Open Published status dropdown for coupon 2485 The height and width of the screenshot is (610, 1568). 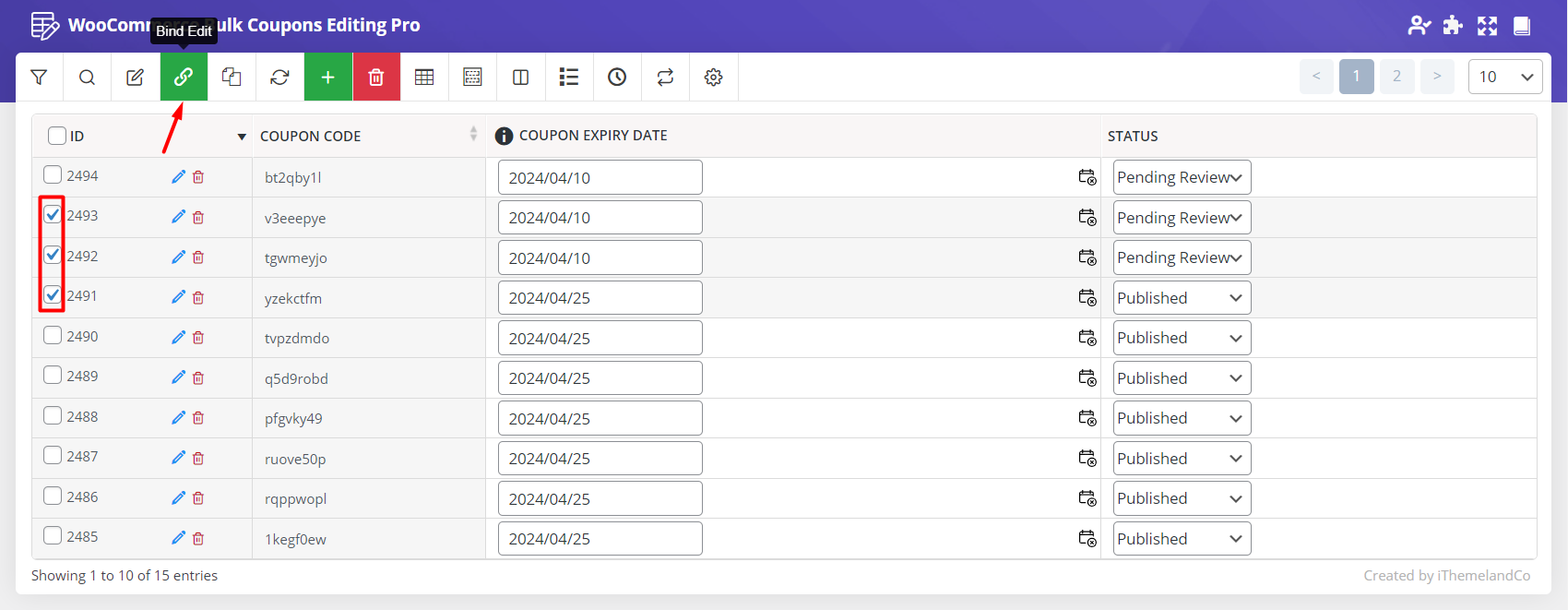click(1181, 539)
